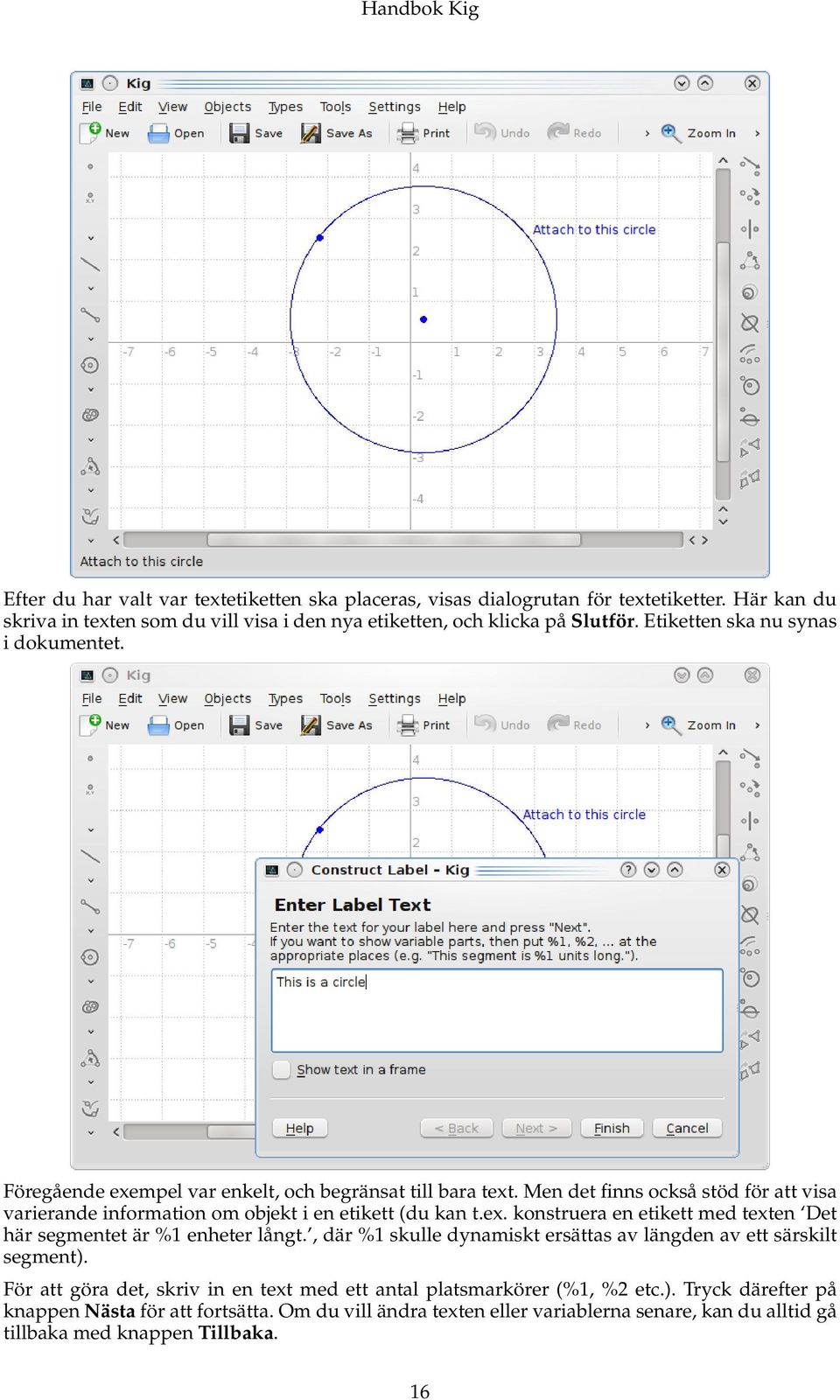840x1400 pixels.
Task: Click the < Back button in the dialog
Action: click(x=457, y=1128)
